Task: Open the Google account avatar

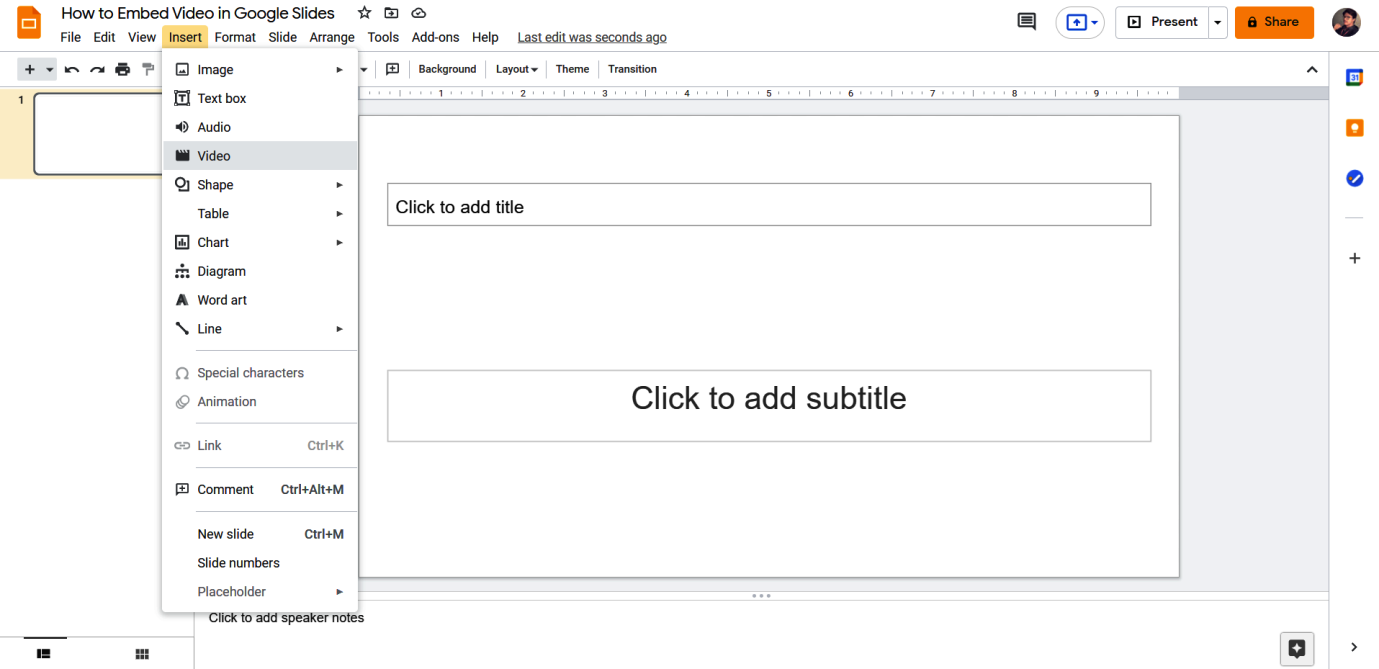Action: [1346, 22]
